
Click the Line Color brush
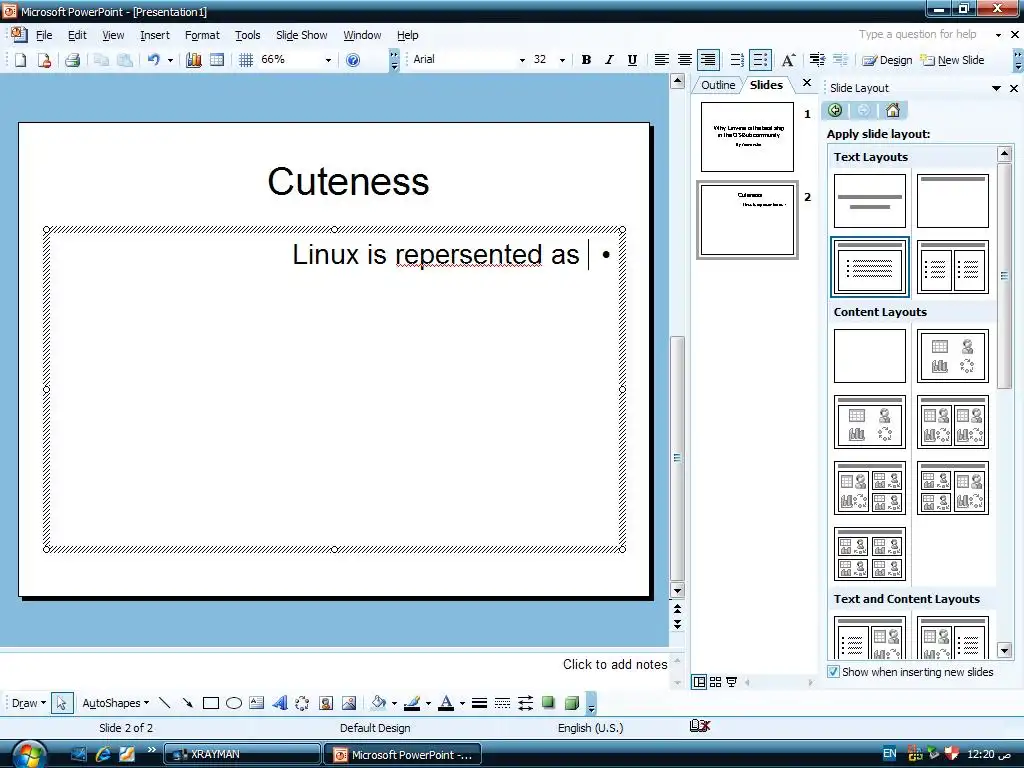click(412, 703)
